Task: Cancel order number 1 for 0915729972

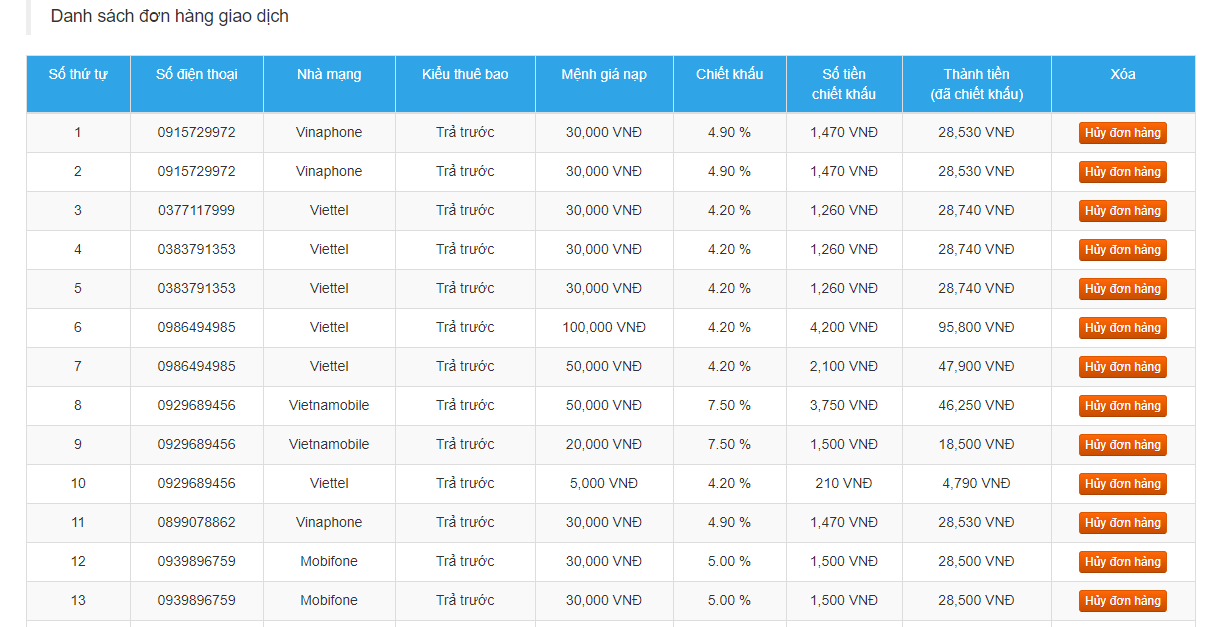Action: [x=1122, y=133]
